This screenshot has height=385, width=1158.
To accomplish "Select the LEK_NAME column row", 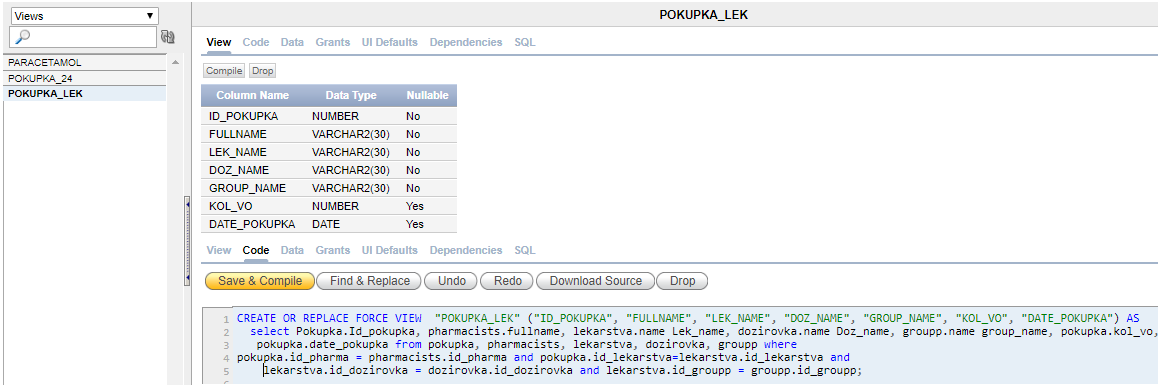I will (x=329, y=152).
